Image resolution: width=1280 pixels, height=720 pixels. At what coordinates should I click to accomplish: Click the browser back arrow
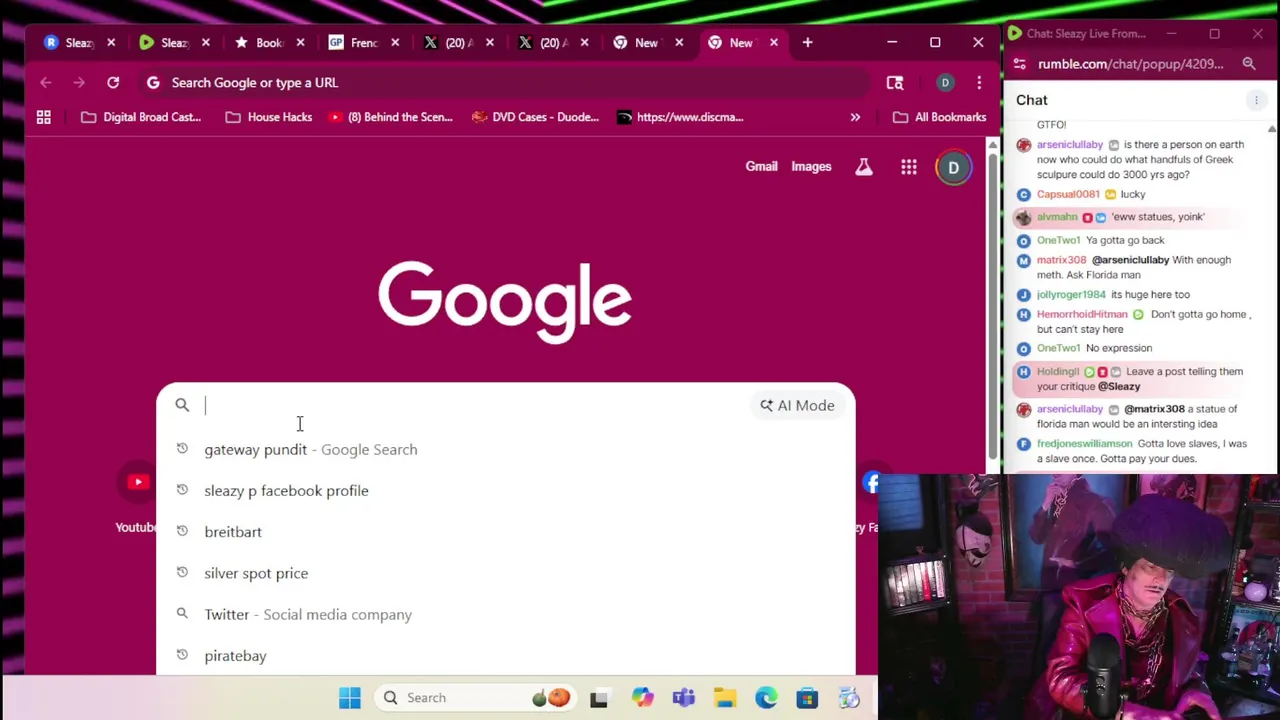(x=46, y=83)
